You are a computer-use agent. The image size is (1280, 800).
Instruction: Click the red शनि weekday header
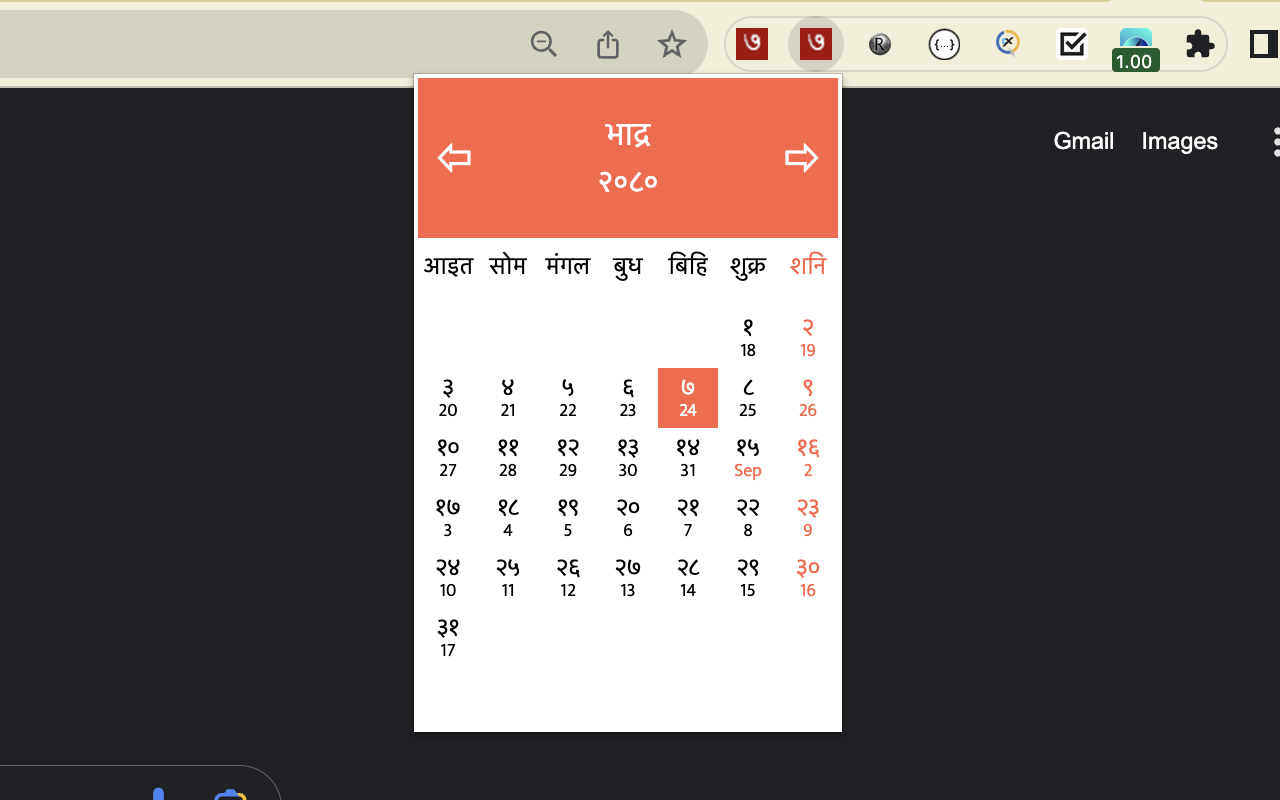click(808, 265)
